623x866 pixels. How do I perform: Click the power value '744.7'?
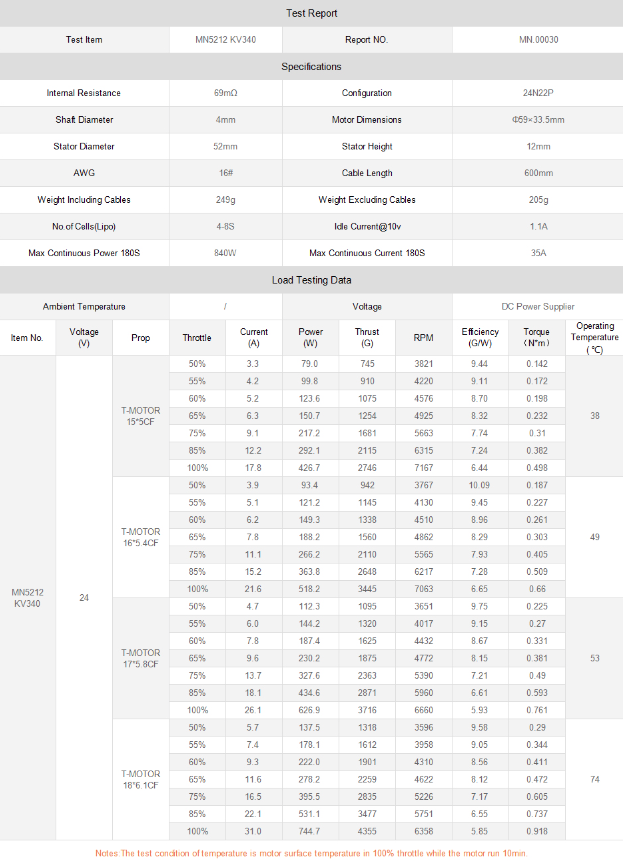tap(309, 831)
